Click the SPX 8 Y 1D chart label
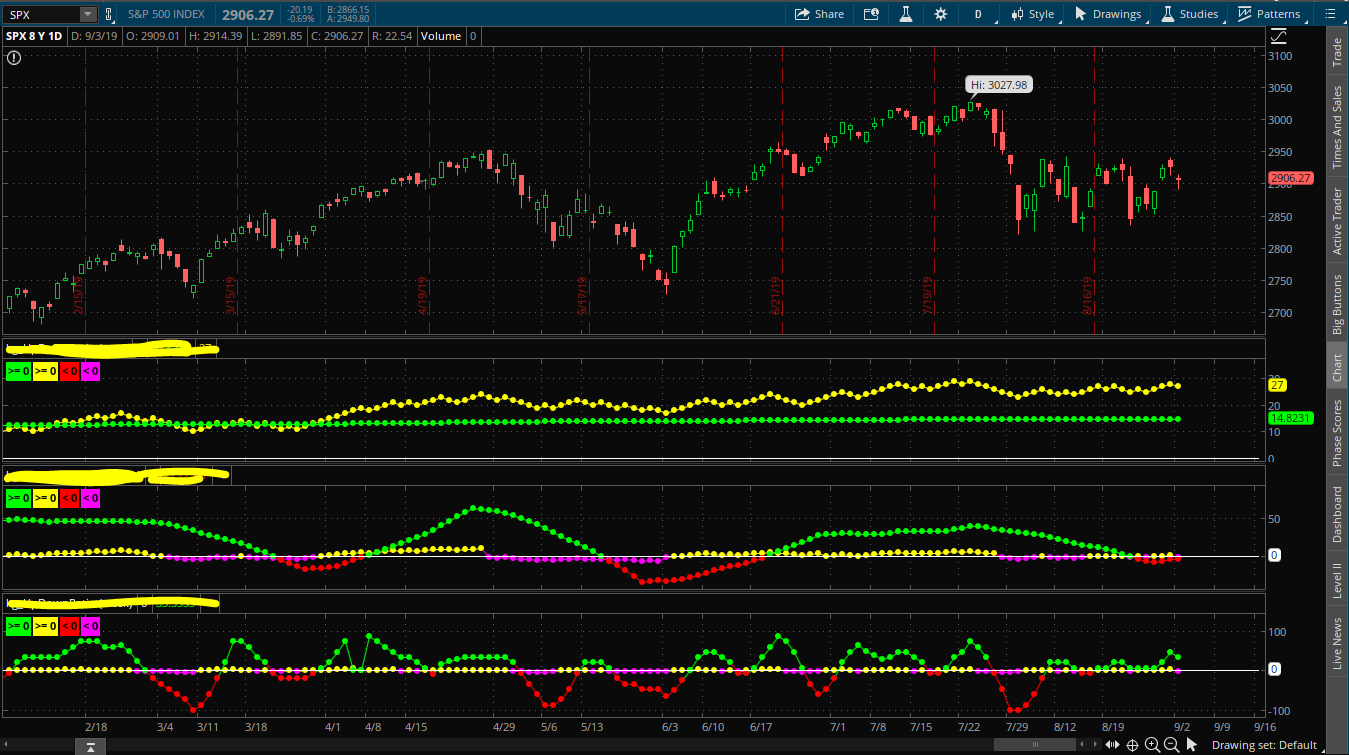 (x=34, y=36)
